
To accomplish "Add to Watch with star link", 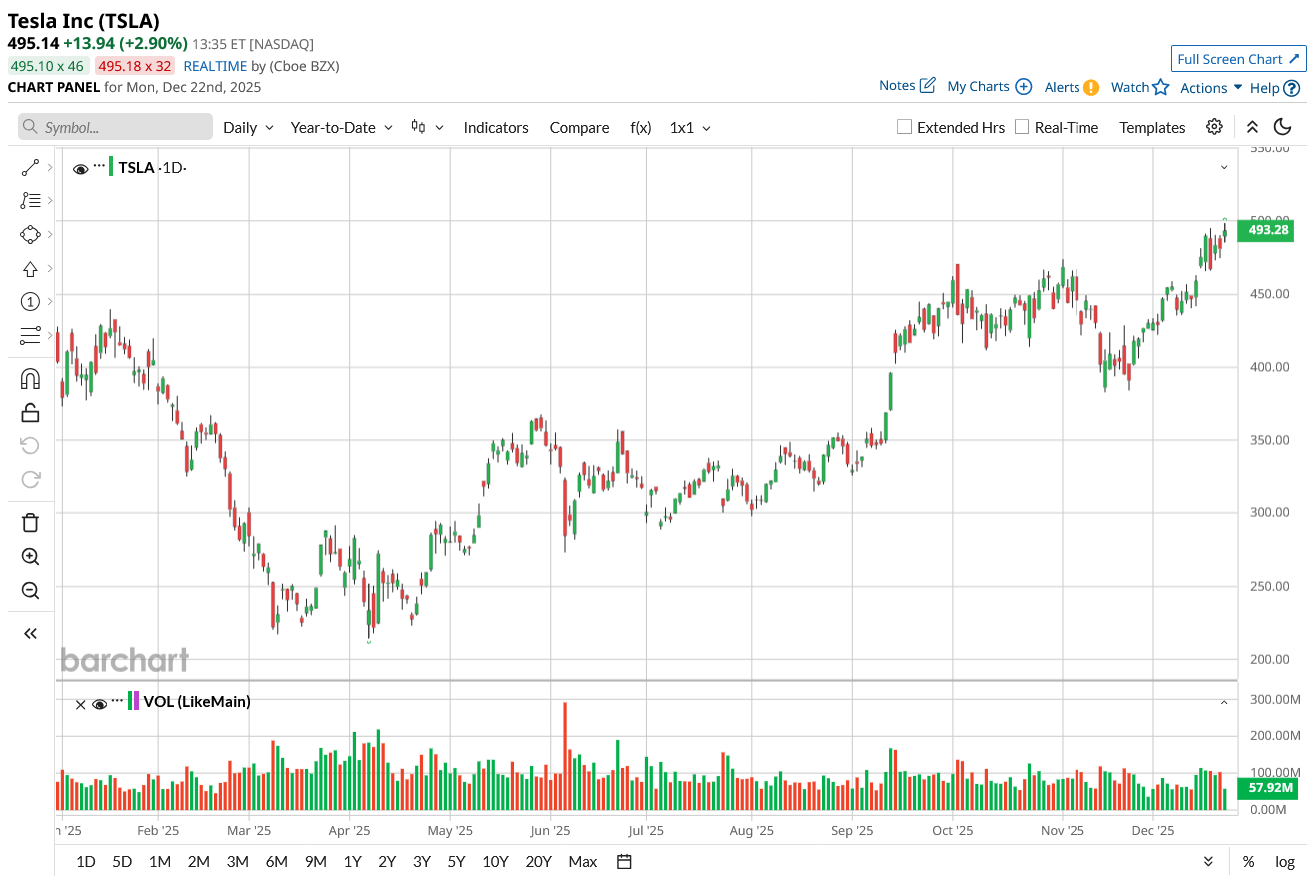I will click(1140, 87).
